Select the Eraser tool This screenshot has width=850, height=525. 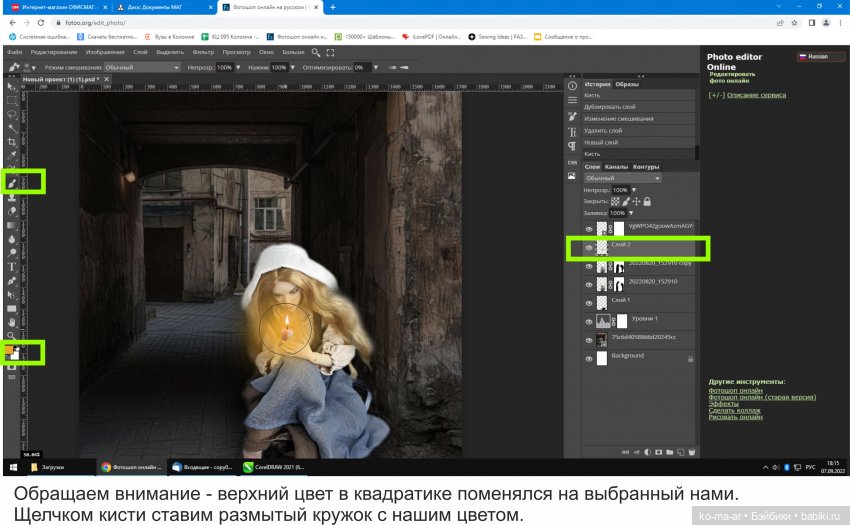(x=11, y=212)
